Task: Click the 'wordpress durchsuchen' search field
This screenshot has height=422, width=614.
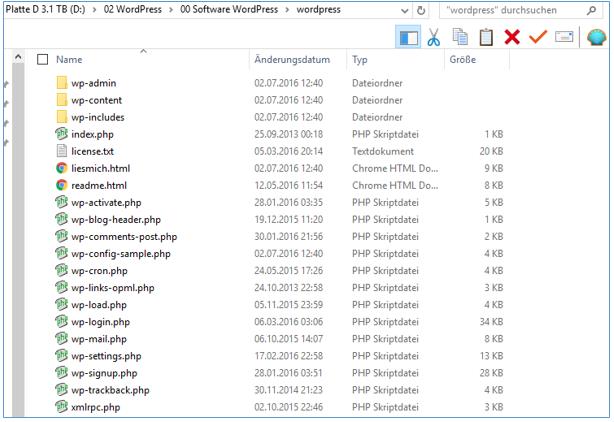Action: 510,9
